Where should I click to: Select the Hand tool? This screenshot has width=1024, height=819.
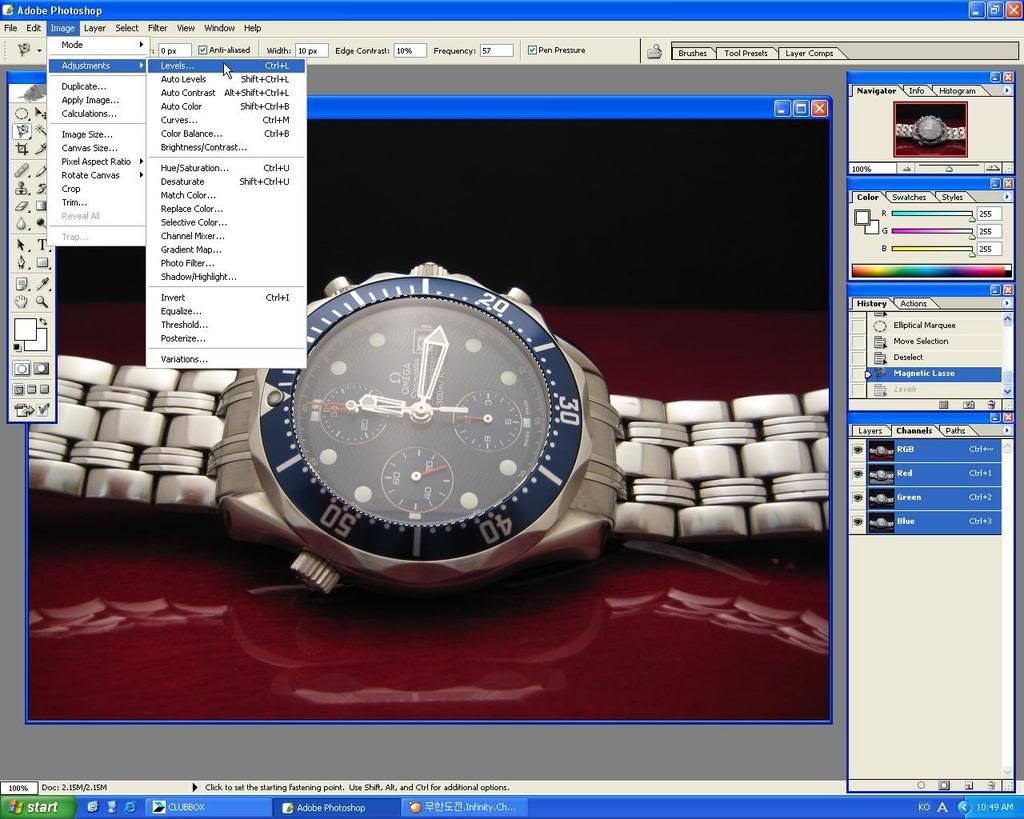tap(22, 302)
